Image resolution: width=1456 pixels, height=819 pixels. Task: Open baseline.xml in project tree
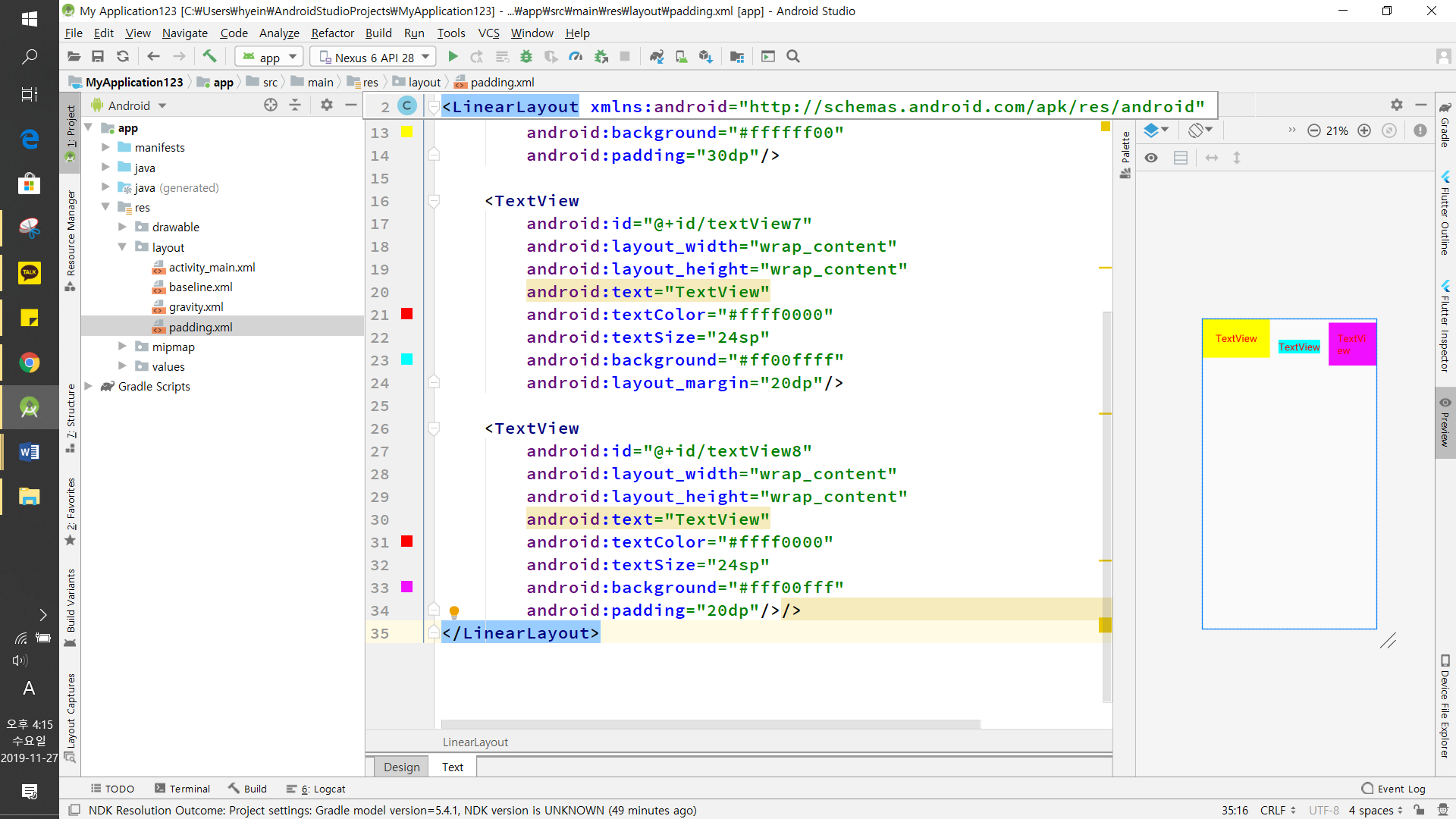pyautogui.click(x=200, y=287)
